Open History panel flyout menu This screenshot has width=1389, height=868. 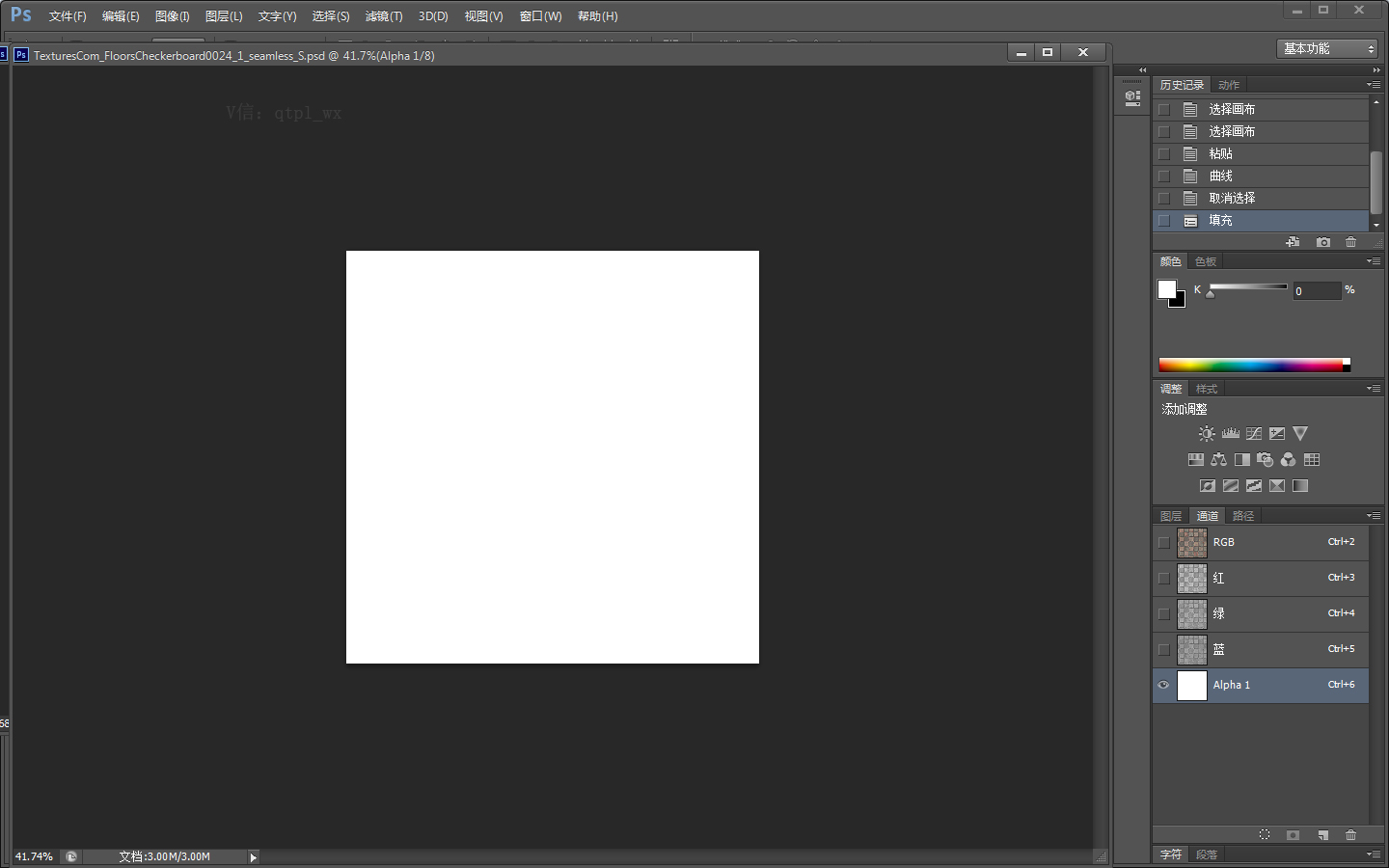(1374, 85)
